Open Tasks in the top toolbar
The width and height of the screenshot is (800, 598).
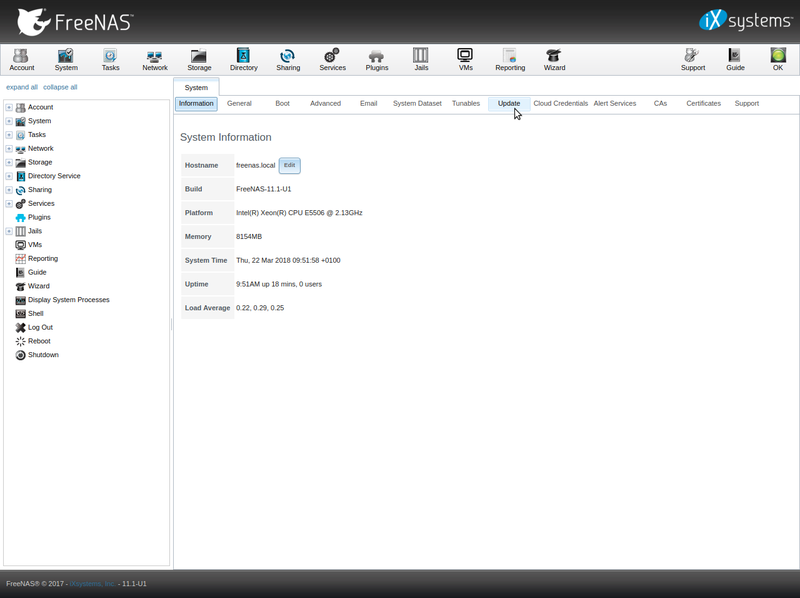tap(110, 60)
